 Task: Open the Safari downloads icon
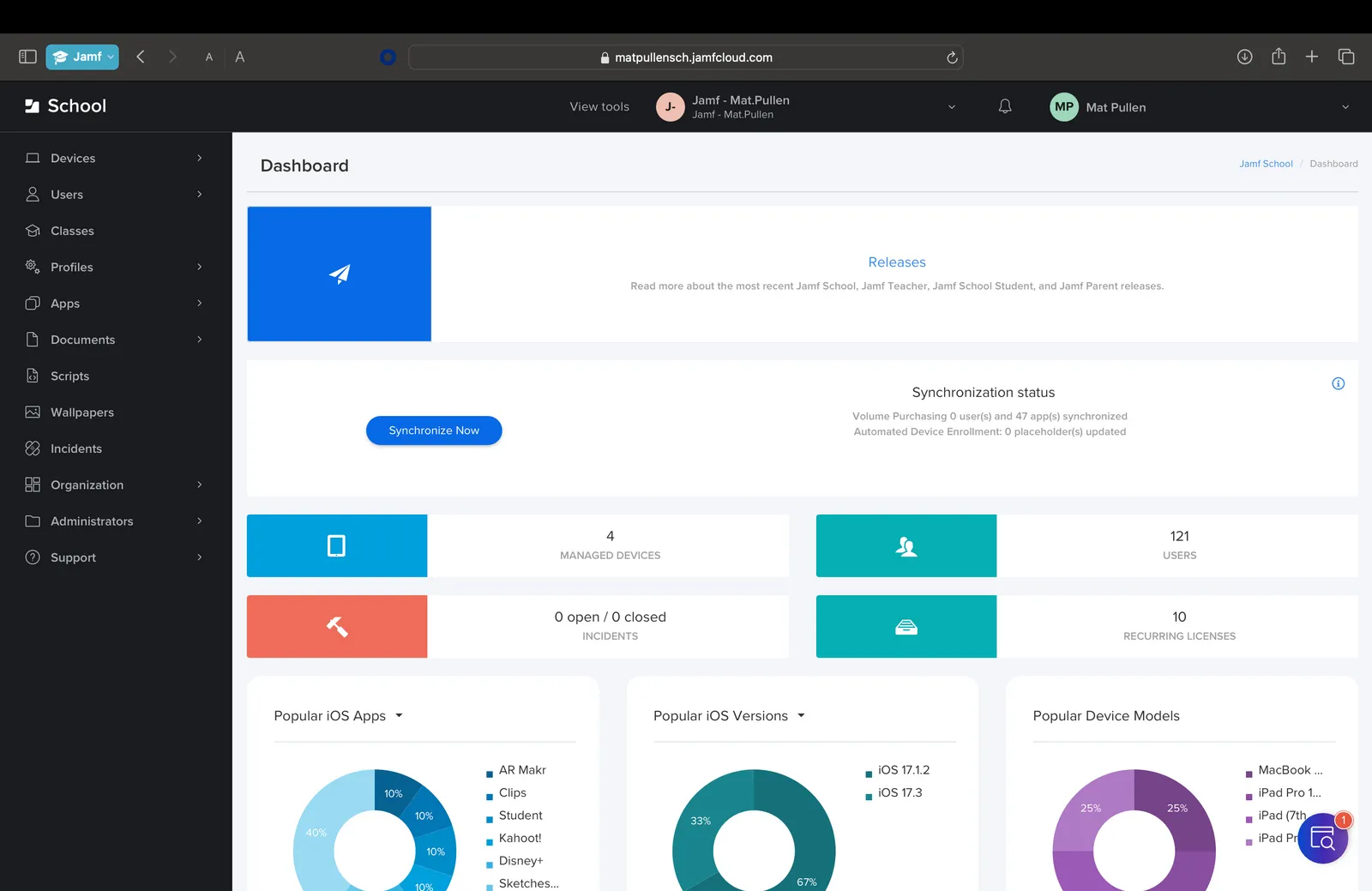point(1245,57)
